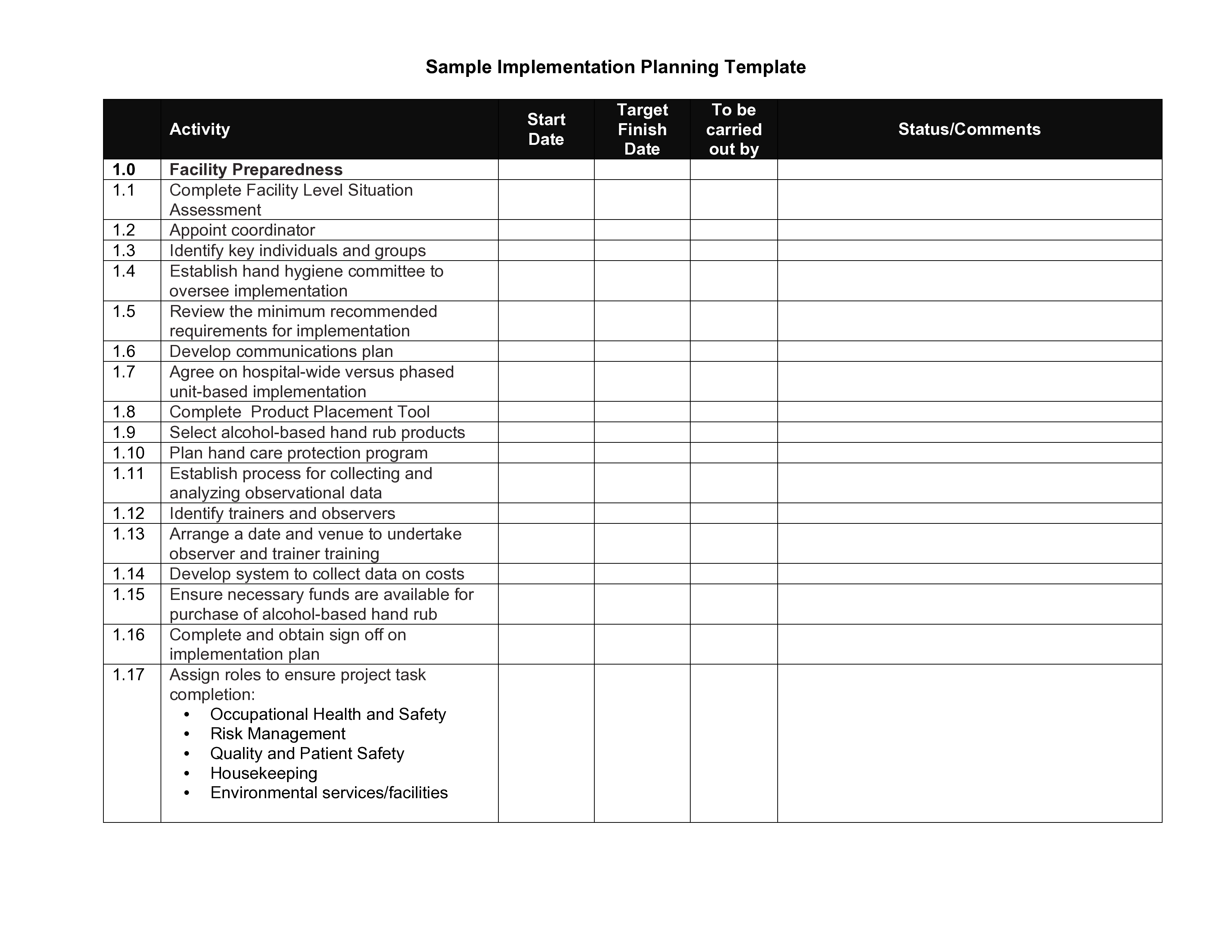1232x952 pixels.
Task: Select the 'Facility Preparedness' heading row
Action: pyautogui.click(x=632, y=170)
